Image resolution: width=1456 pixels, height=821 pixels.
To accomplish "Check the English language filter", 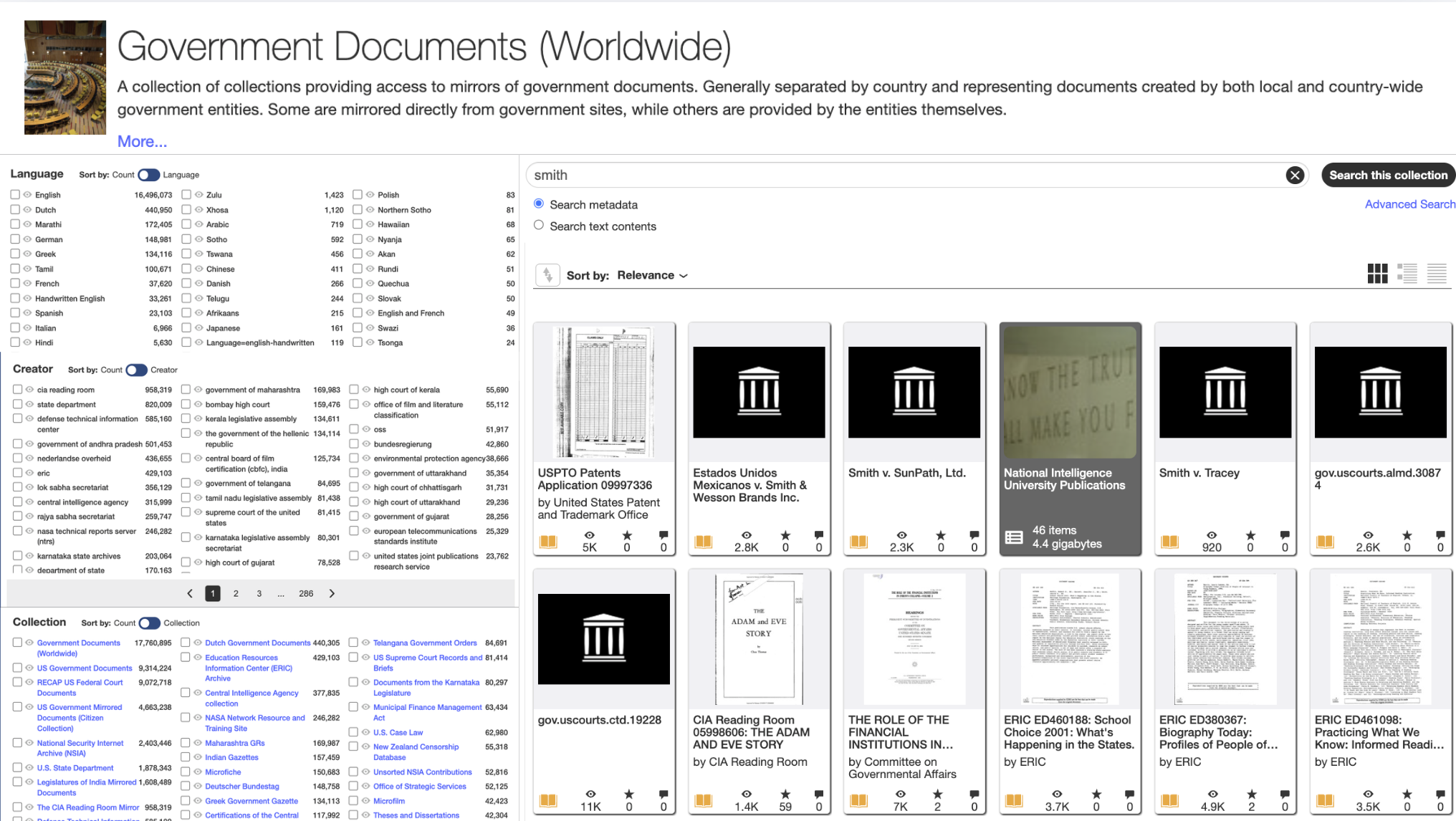I will point(15,194).
